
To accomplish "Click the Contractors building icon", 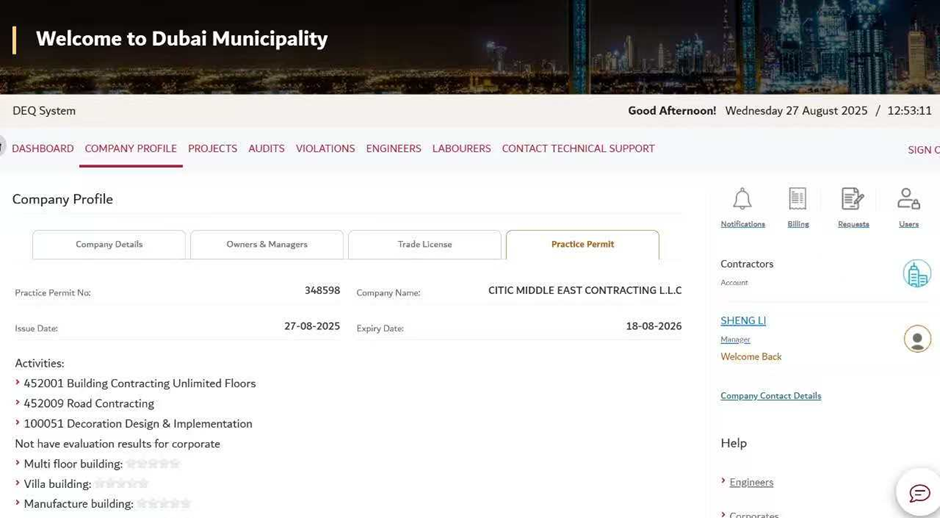I will (x=916, y=273).
